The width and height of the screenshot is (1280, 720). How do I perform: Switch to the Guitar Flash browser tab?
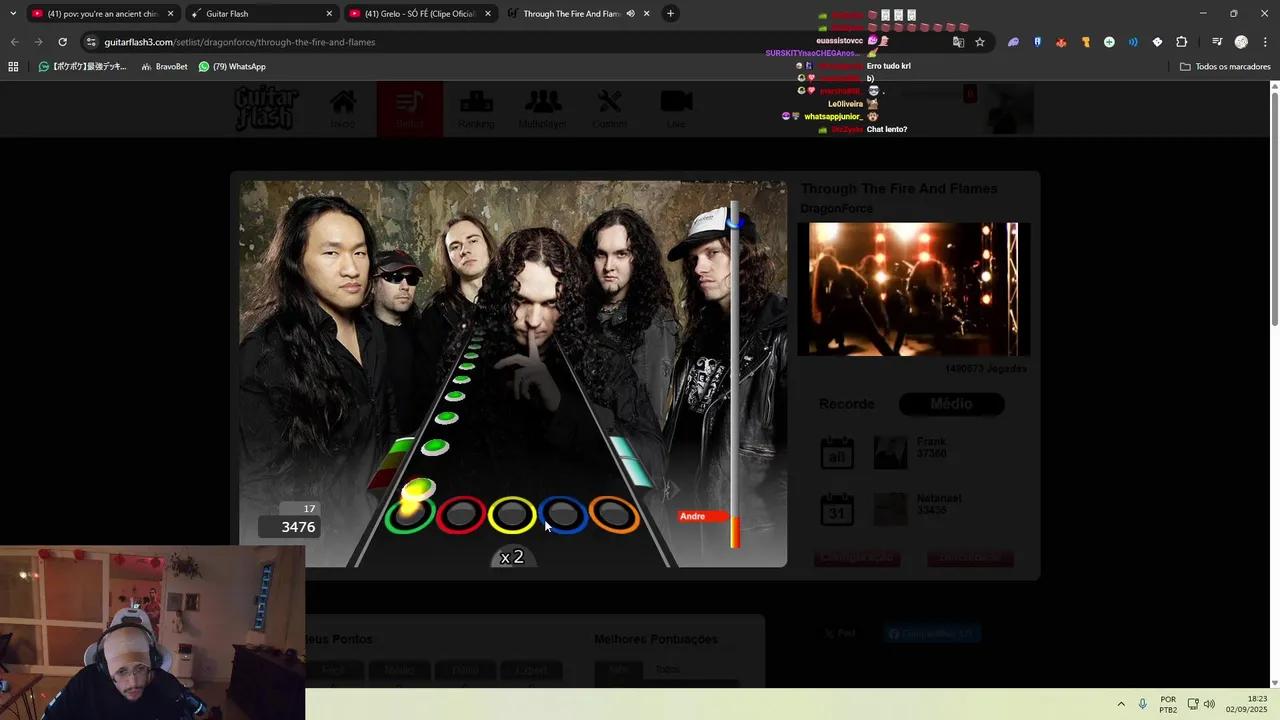(264, 14)
